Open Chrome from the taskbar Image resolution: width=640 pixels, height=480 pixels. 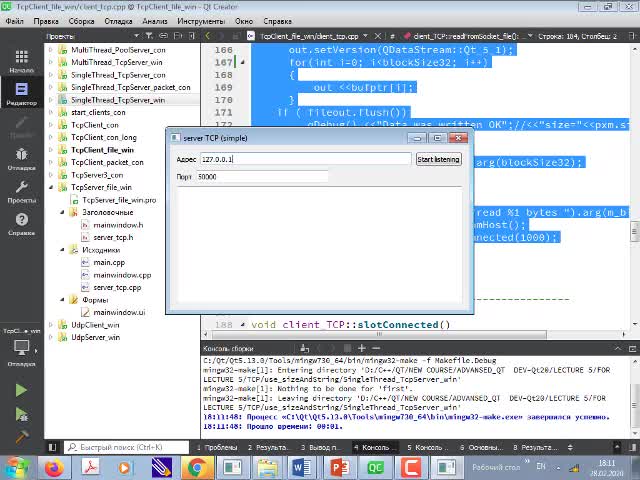[197, 467]
